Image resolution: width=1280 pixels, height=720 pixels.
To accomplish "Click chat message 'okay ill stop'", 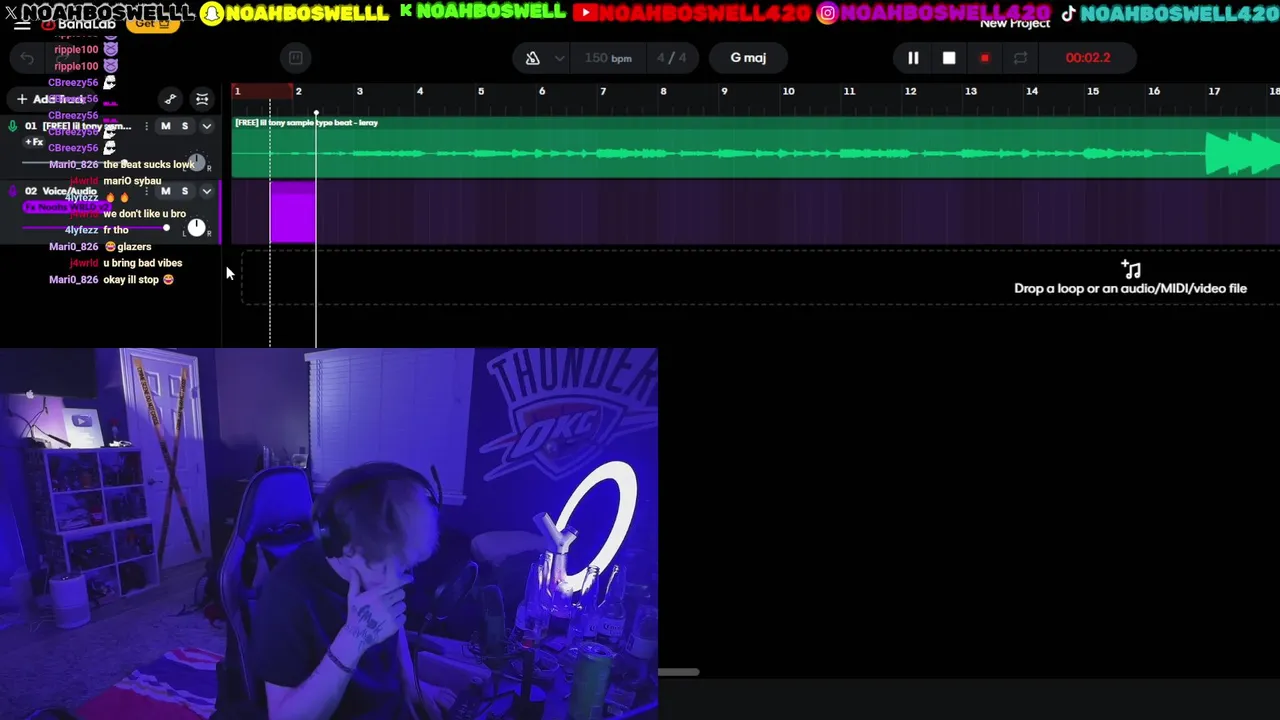I will tap(138, 280).
